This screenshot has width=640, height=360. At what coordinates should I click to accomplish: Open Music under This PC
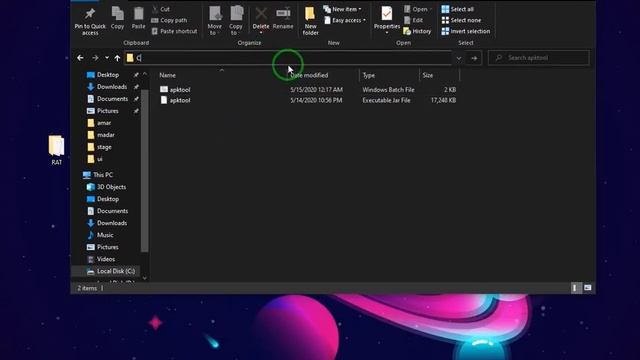[x=105, y=235]
